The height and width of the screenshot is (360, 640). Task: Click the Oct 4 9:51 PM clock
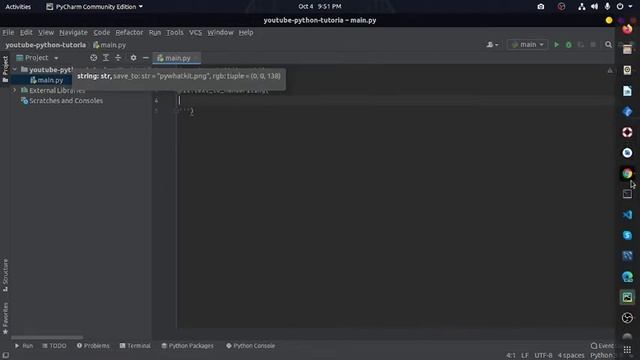coord(320,7)
